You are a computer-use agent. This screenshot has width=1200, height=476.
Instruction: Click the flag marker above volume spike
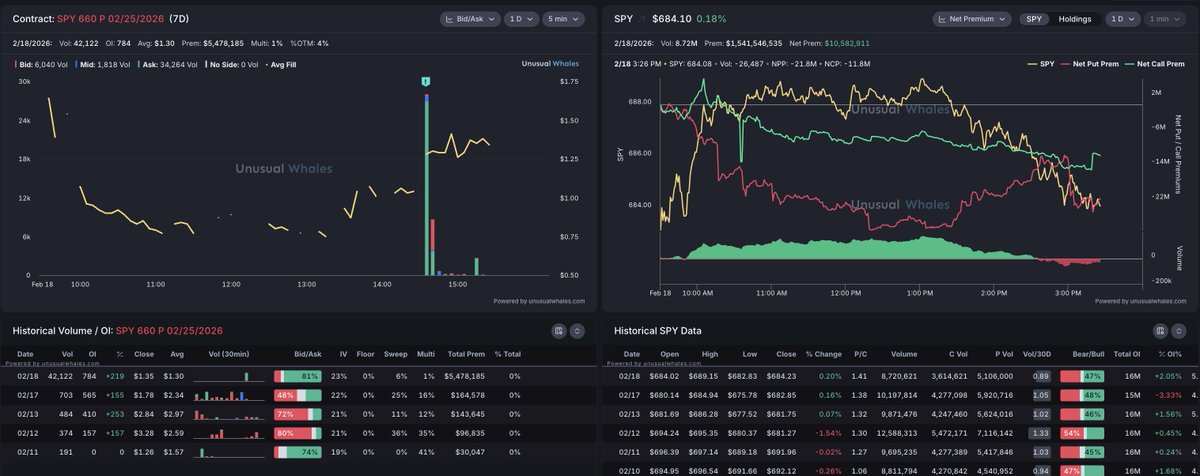(x=426, y=80)
